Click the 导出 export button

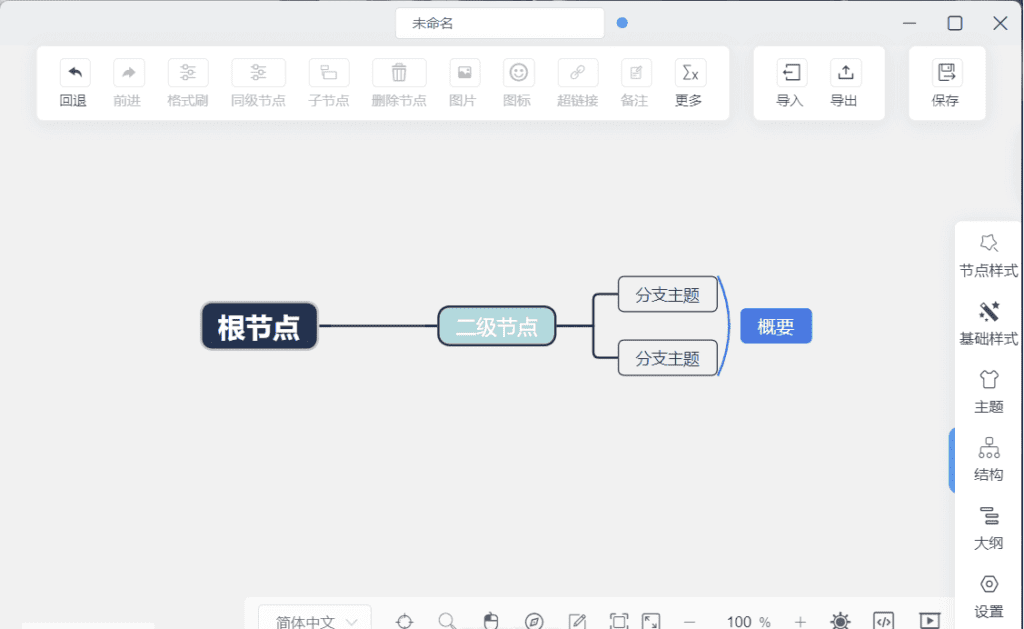pos(845,73)
